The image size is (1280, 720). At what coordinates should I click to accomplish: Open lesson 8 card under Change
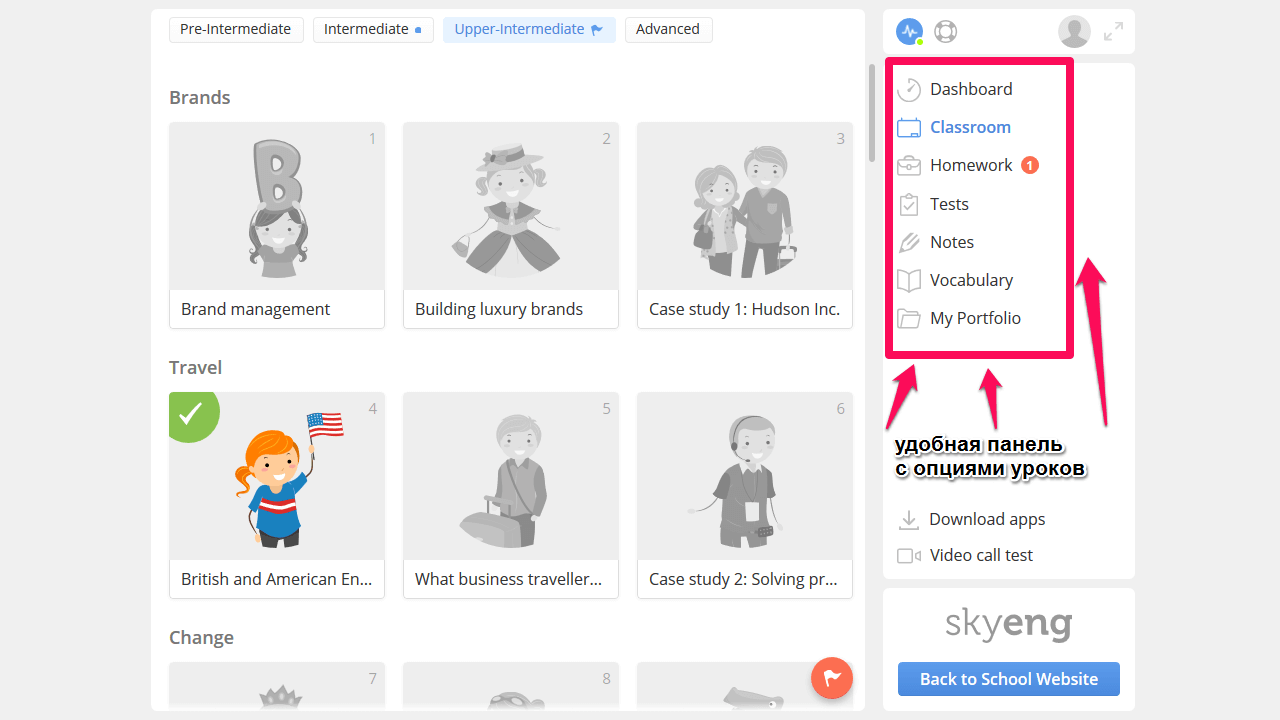(x=511, y=686)
